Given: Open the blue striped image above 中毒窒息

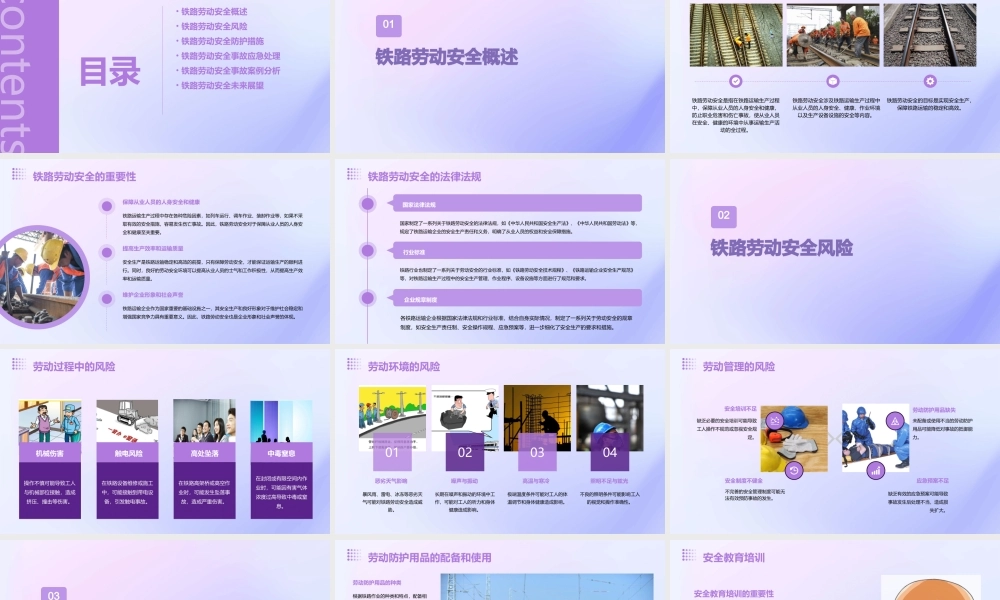Looking at the screenshot, I should tap(281, 421).
